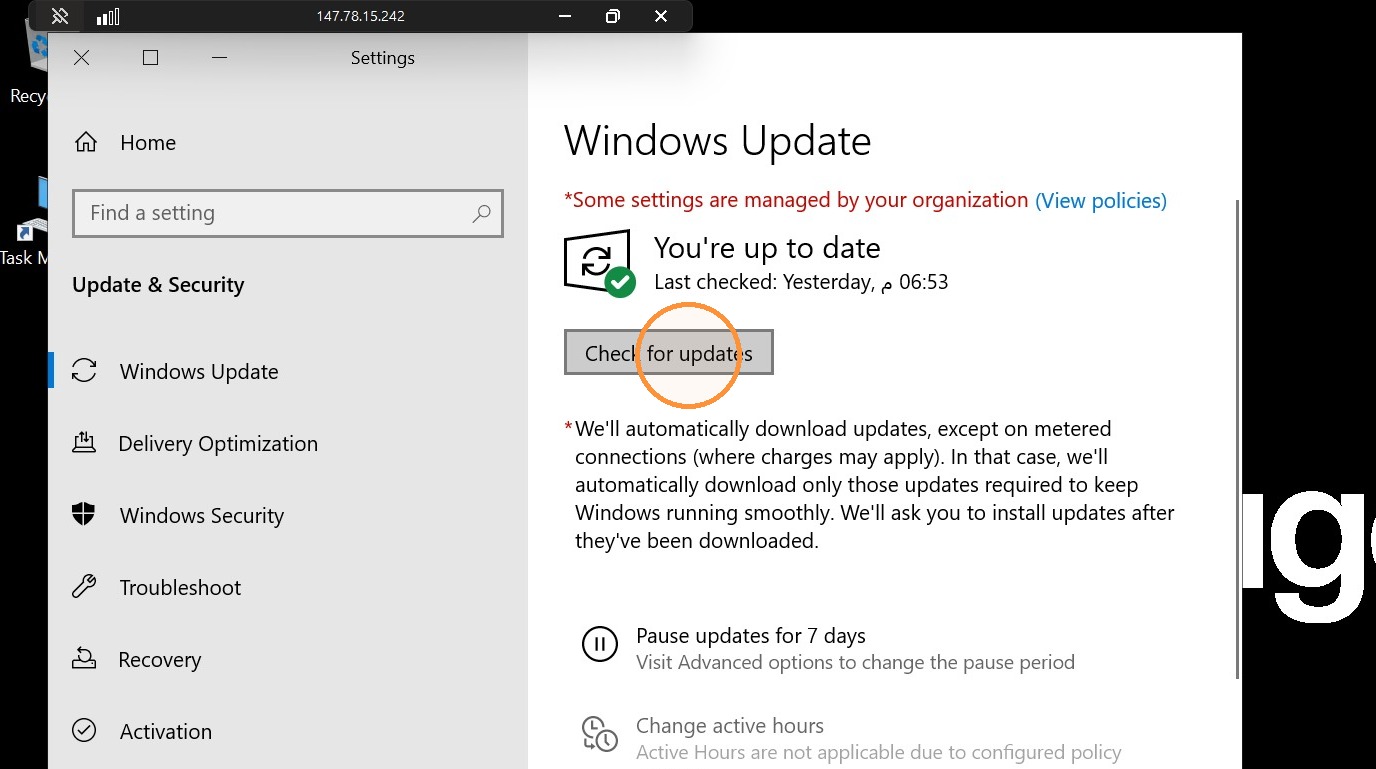The image size is (1376, 769).
Task: Click the Windows Update sync arrows icon in sidebar
Action: pos(84,371)
